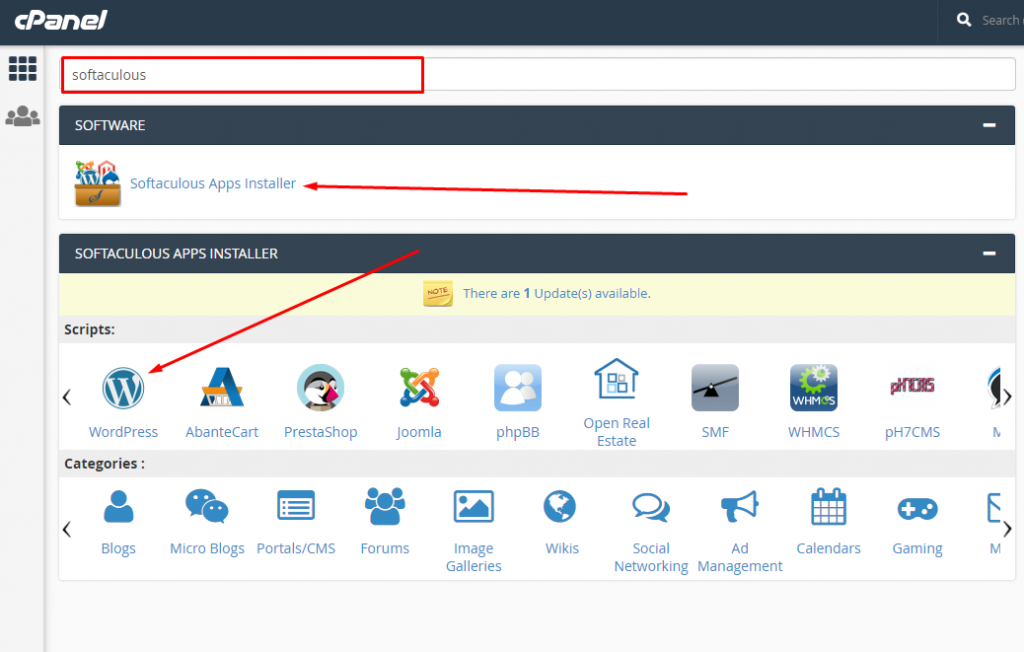
Task: Select the Wikis category icon
Action: 561,505
